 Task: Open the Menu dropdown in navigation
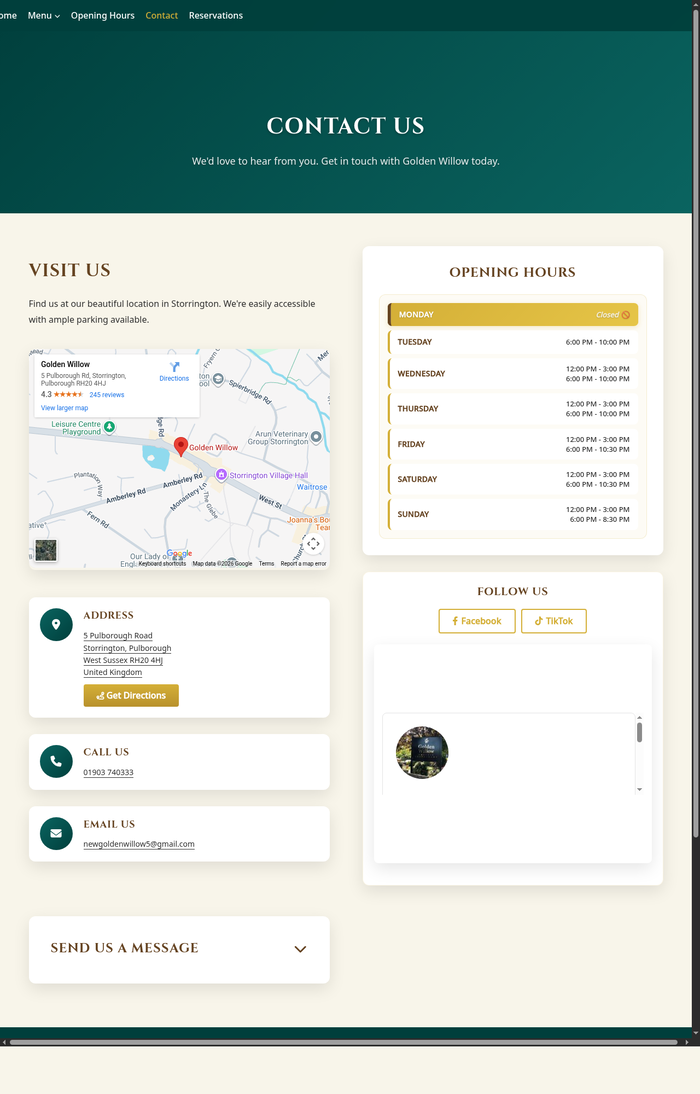pos(43,15)
